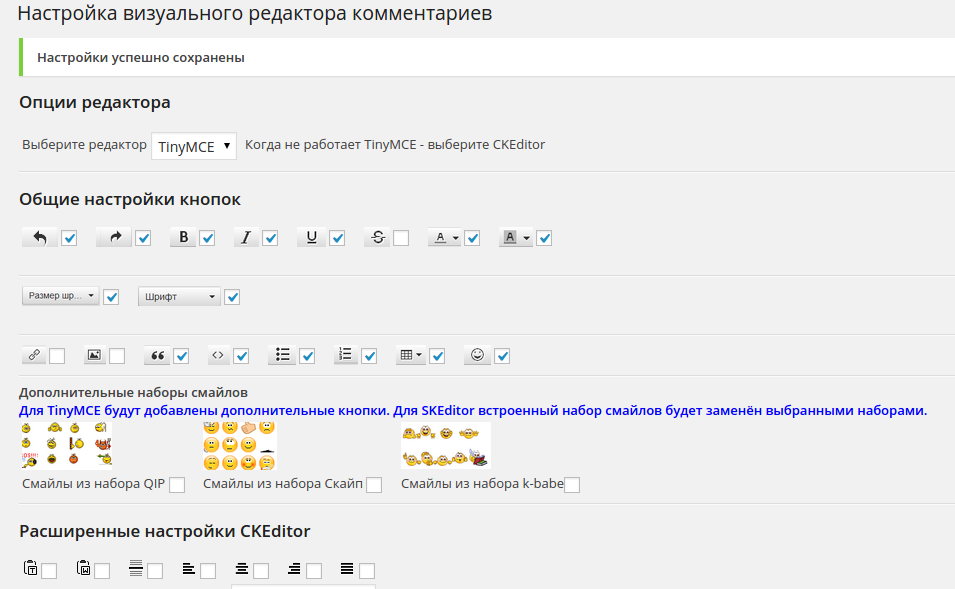Click the redo arrow button icon
This screenshot has height=589, width=955.
pos(114,238)
